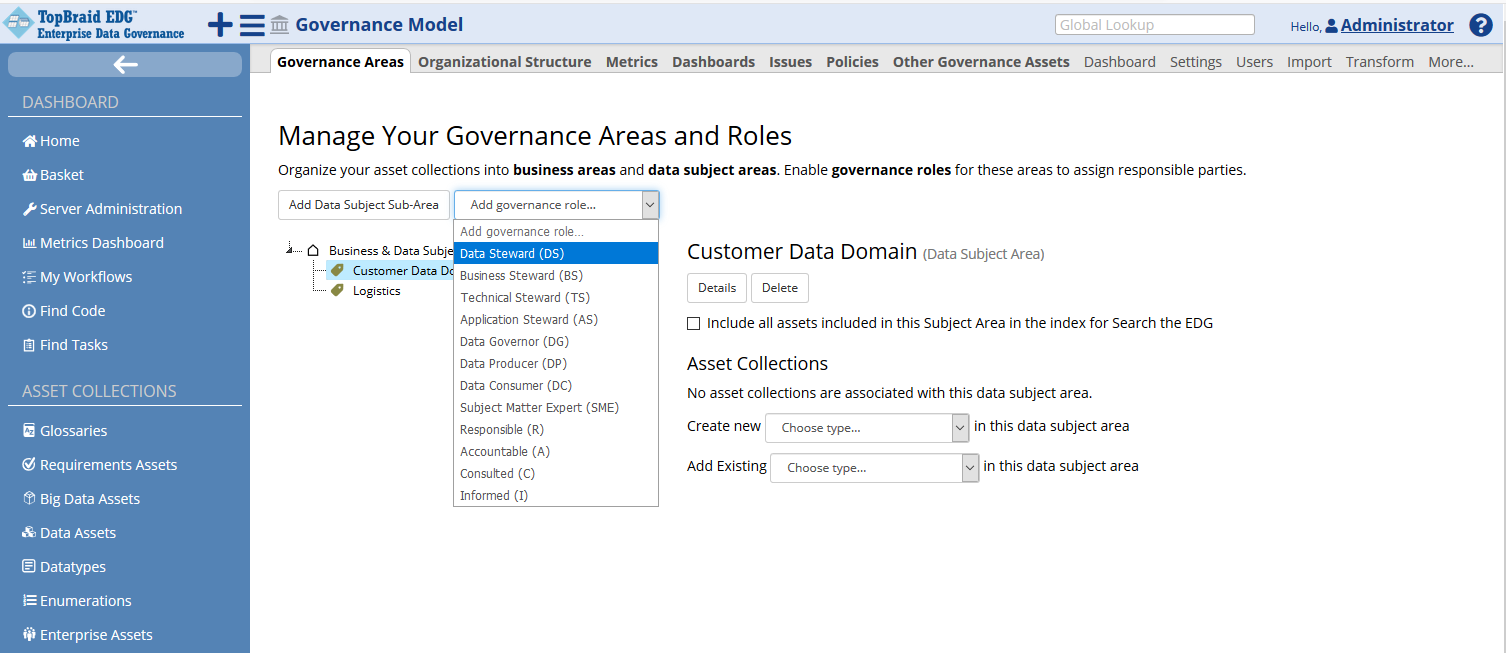Open the Administrator account link
Viewport: 1506px width, 653px height.
[1396, 25]
